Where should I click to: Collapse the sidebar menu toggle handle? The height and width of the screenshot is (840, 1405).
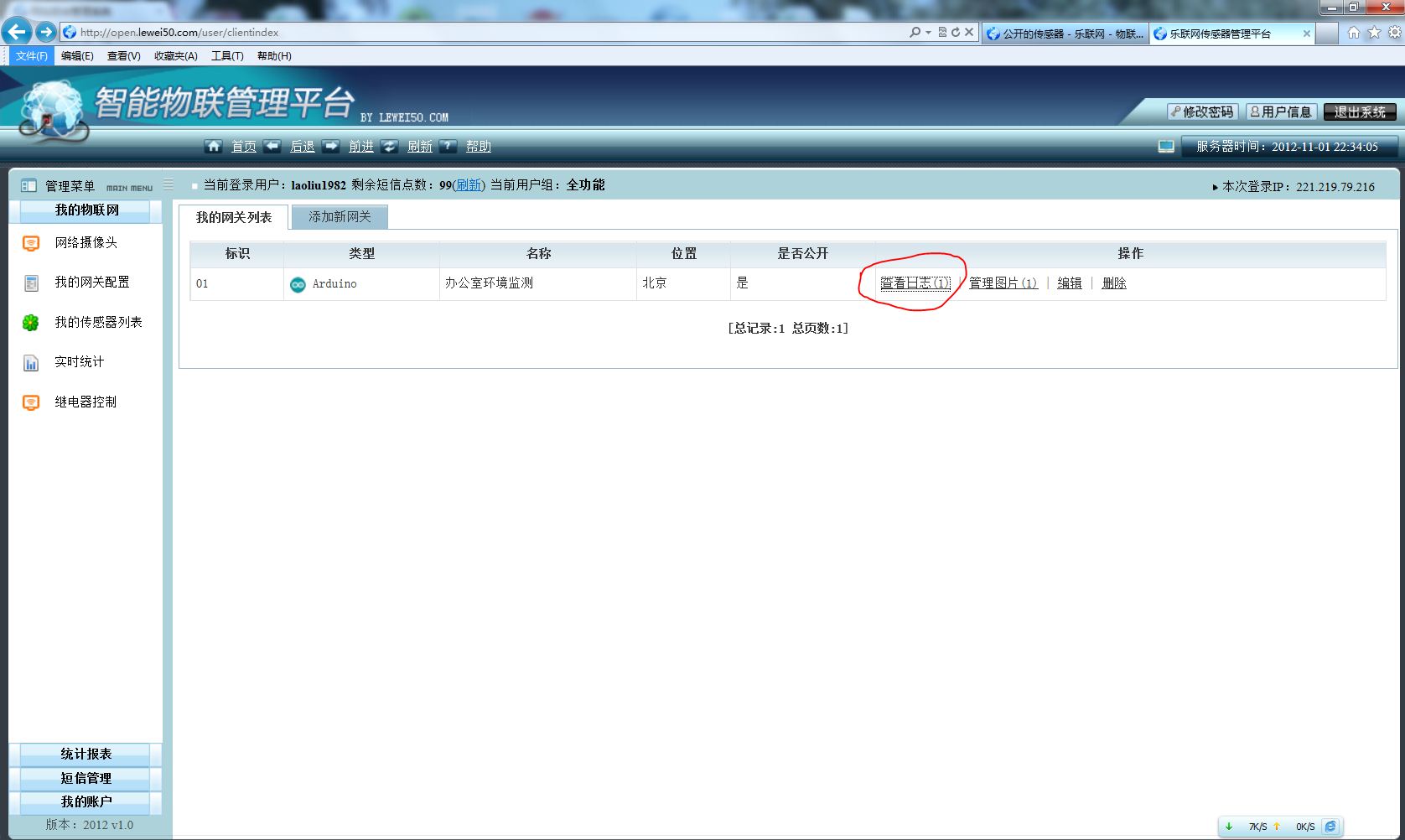pyautogui.click(x=168, y=184)
